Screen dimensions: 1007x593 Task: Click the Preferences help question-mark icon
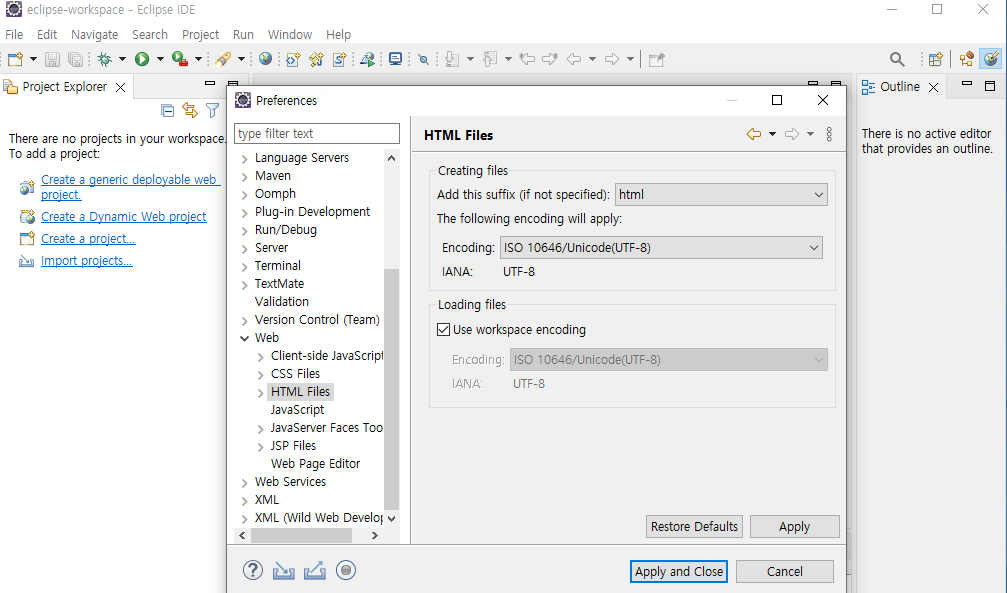(x=253, y=570)
